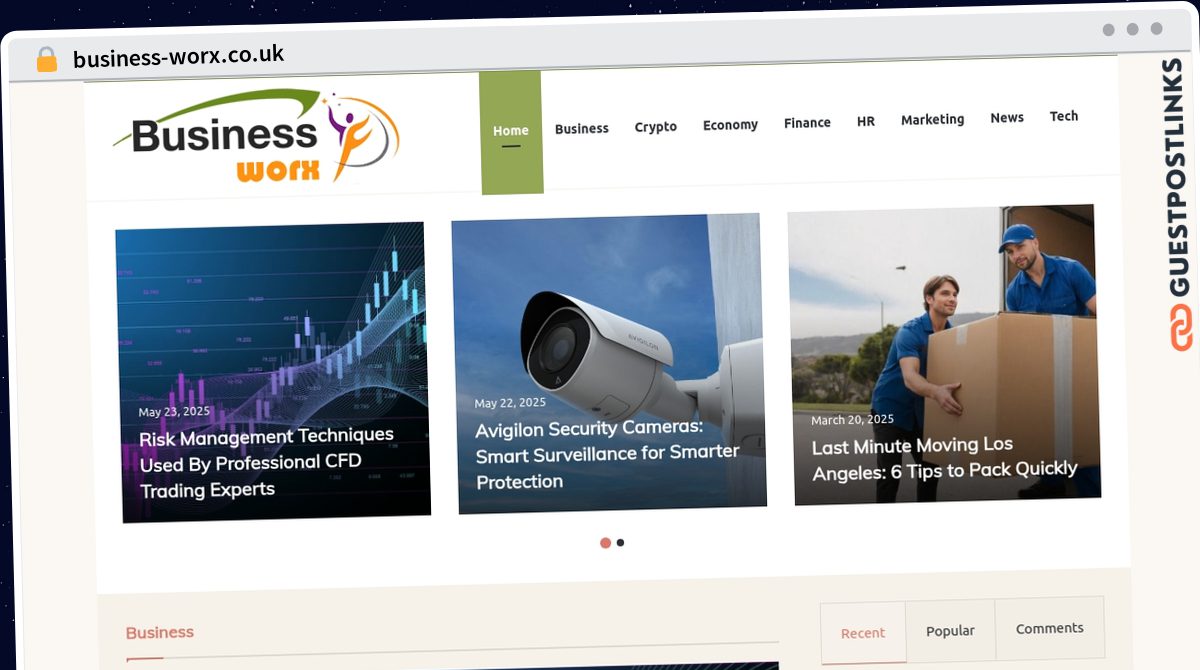1200x670 pixels.
Task: Show the Comments tab
Action: tap(1049, 628)
